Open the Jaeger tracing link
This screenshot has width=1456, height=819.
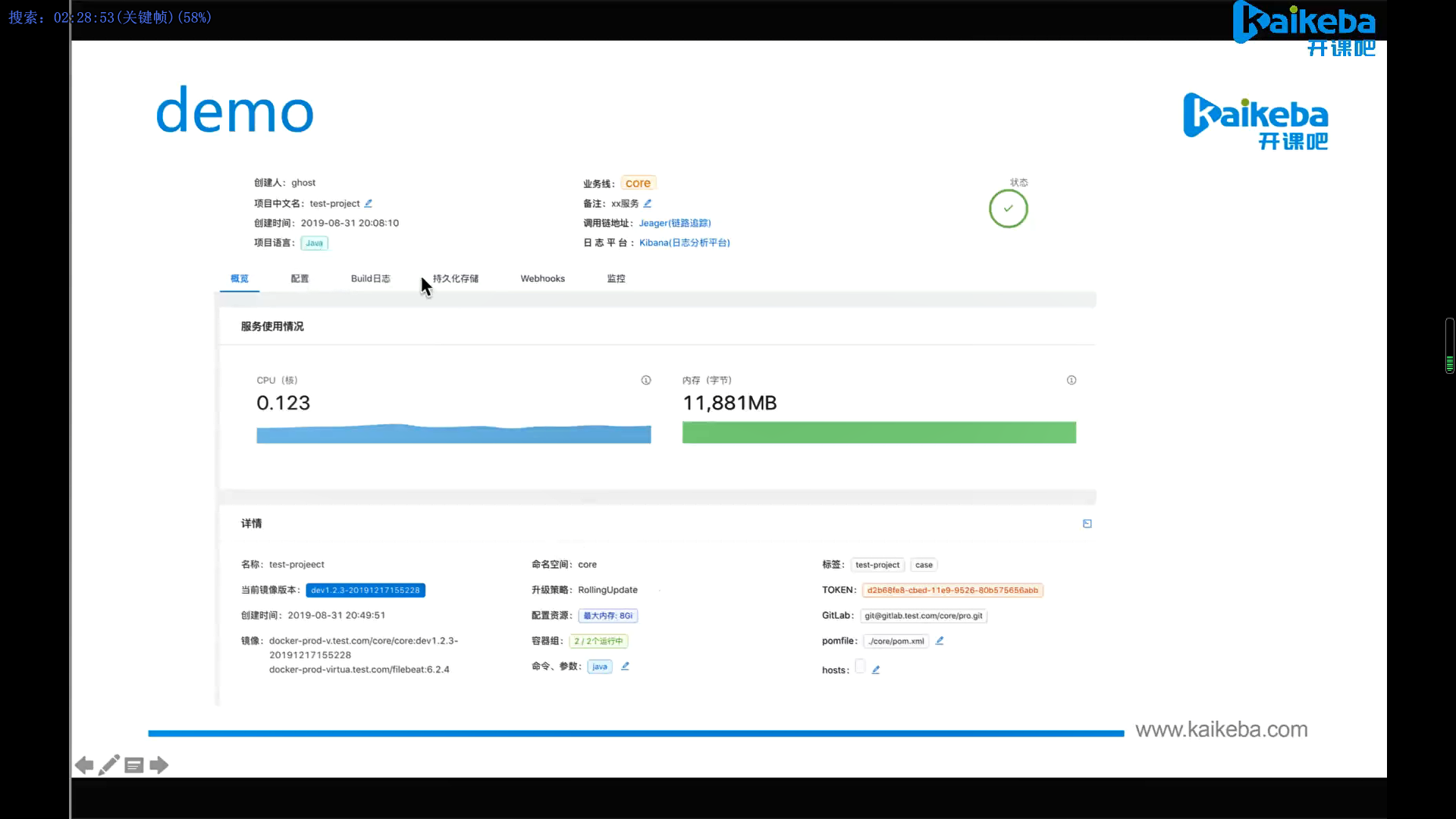[674, 223]
